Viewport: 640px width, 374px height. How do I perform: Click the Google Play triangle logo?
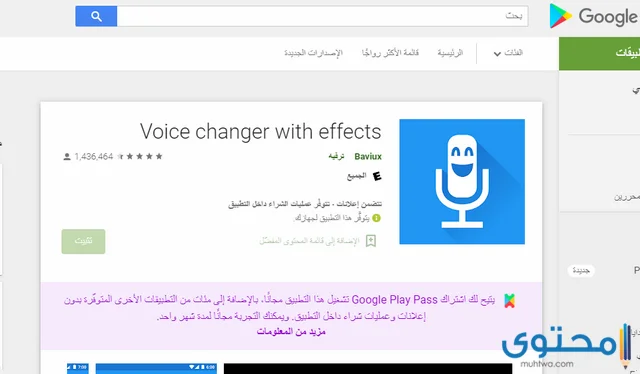point(560,16)
